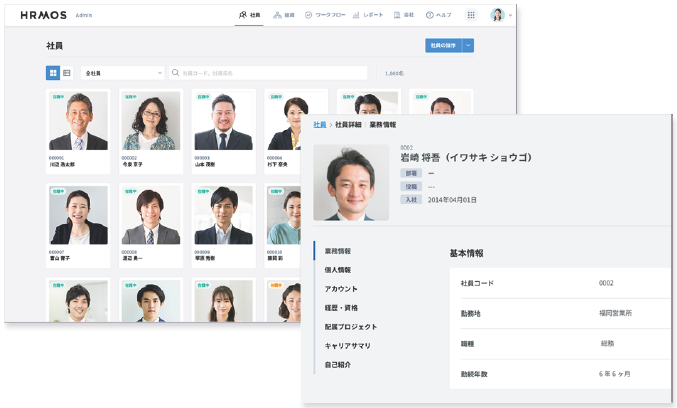Open the ヘルプ help menu
Image resolution: width=677 pixels, height=408 pixels.
tap(438, 15)
